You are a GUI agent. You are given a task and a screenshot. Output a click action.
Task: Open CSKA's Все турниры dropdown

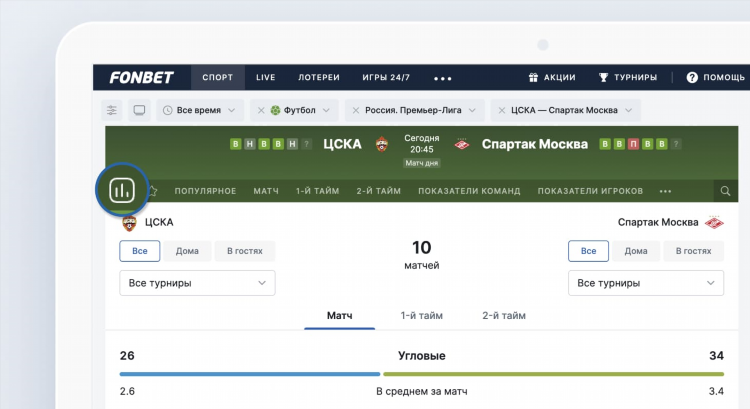pyautogui.click(x=197, y=283)
